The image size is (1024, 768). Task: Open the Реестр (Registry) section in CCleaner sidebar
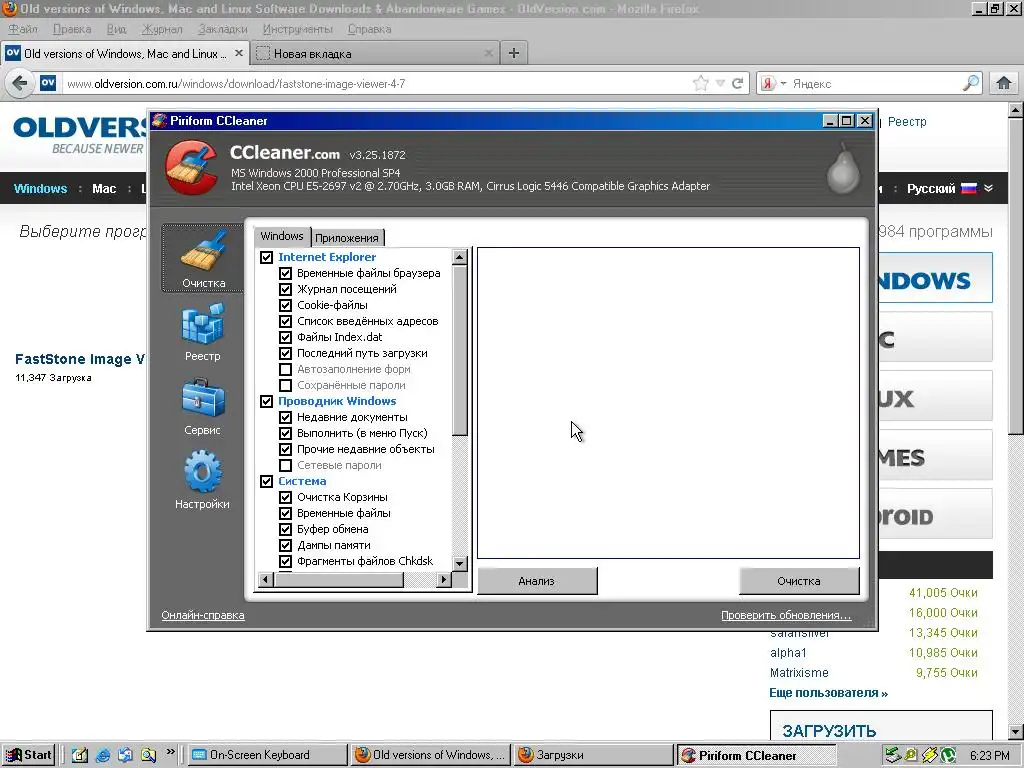tap(202, 332)
